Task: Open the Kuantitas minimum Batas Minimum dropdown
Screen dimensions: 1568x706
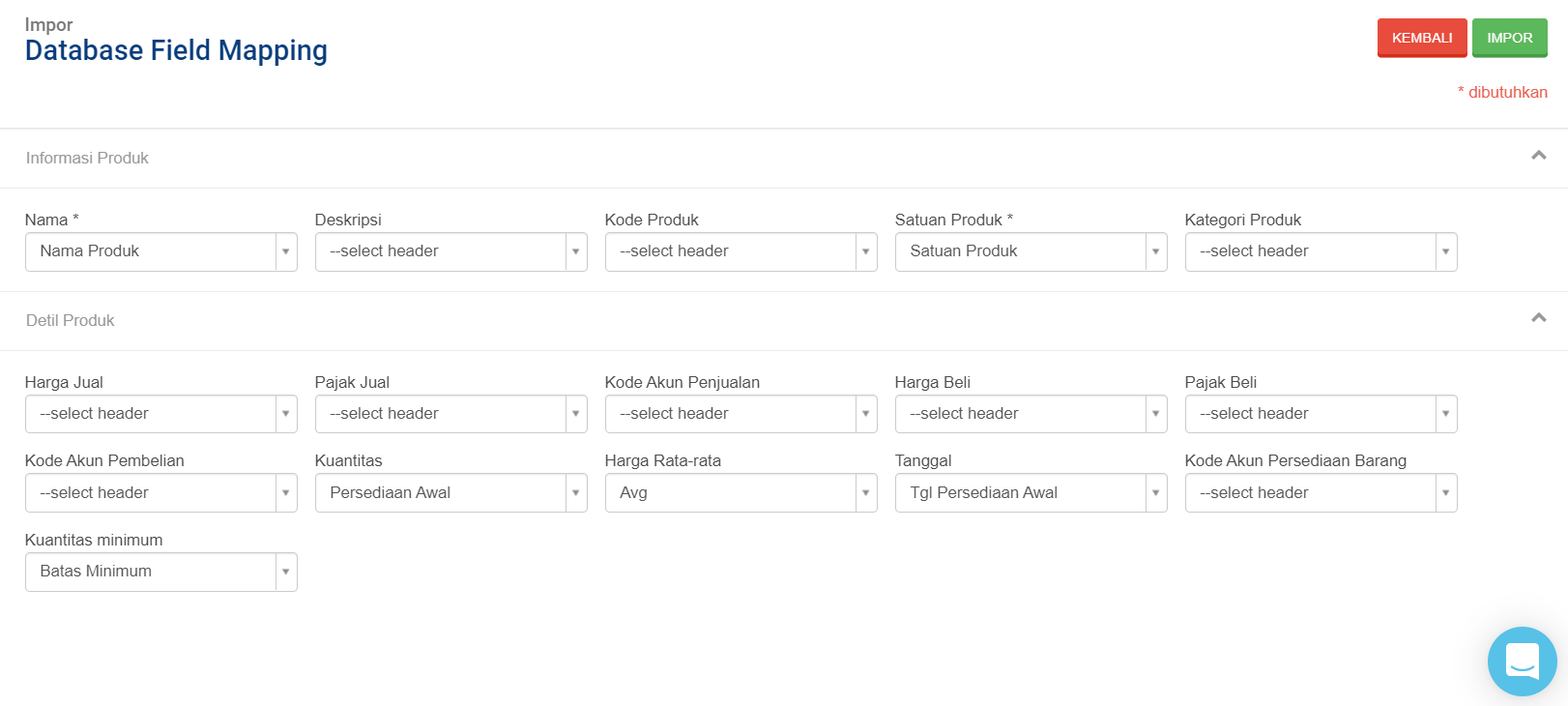Action: point(161,572)
